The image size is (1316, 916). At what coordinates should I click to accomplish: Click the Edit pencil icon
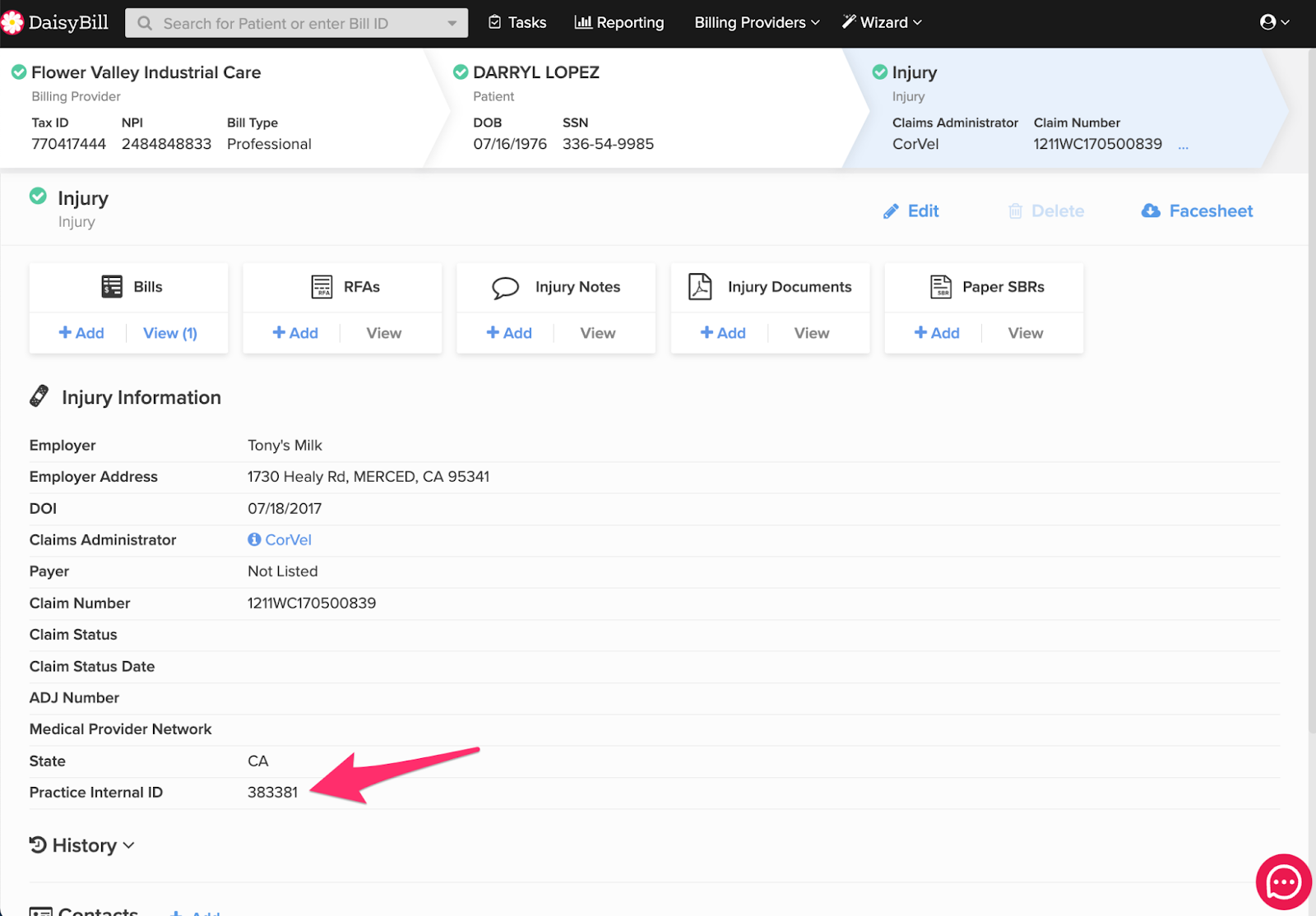[x=891, y=211]
